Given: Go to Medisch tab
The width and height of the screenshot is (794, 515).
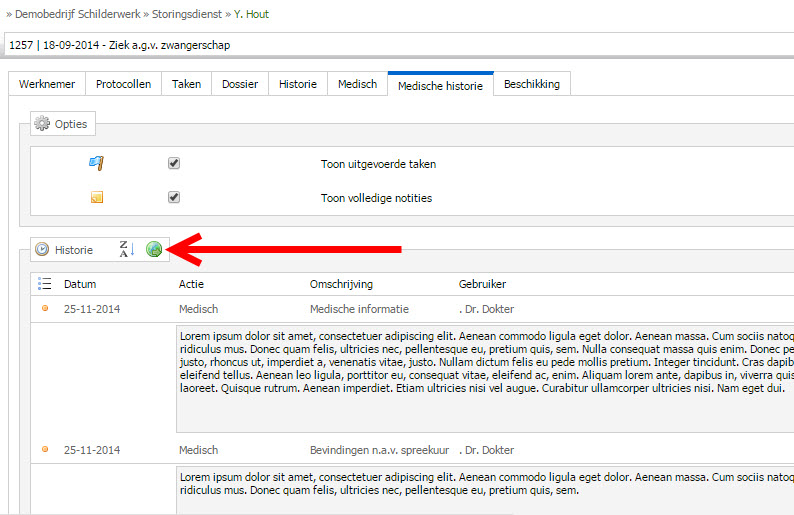Looking at the screenshot, I should pyautogui.click(x=358, y=84).
